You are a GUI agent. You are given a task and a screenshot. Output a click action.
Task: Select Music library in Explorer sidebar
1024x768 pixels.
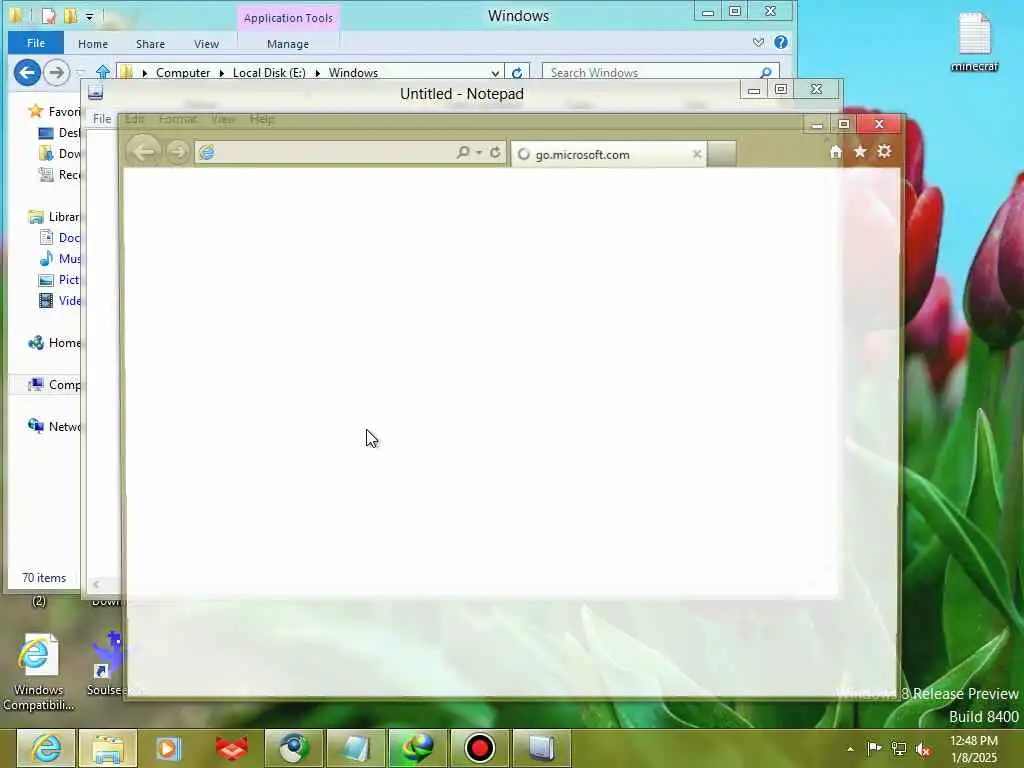[x=59, y=259]
